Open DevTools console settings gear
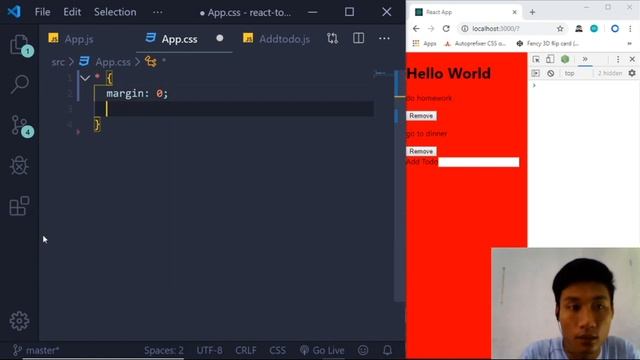 [x=632, y=73]
